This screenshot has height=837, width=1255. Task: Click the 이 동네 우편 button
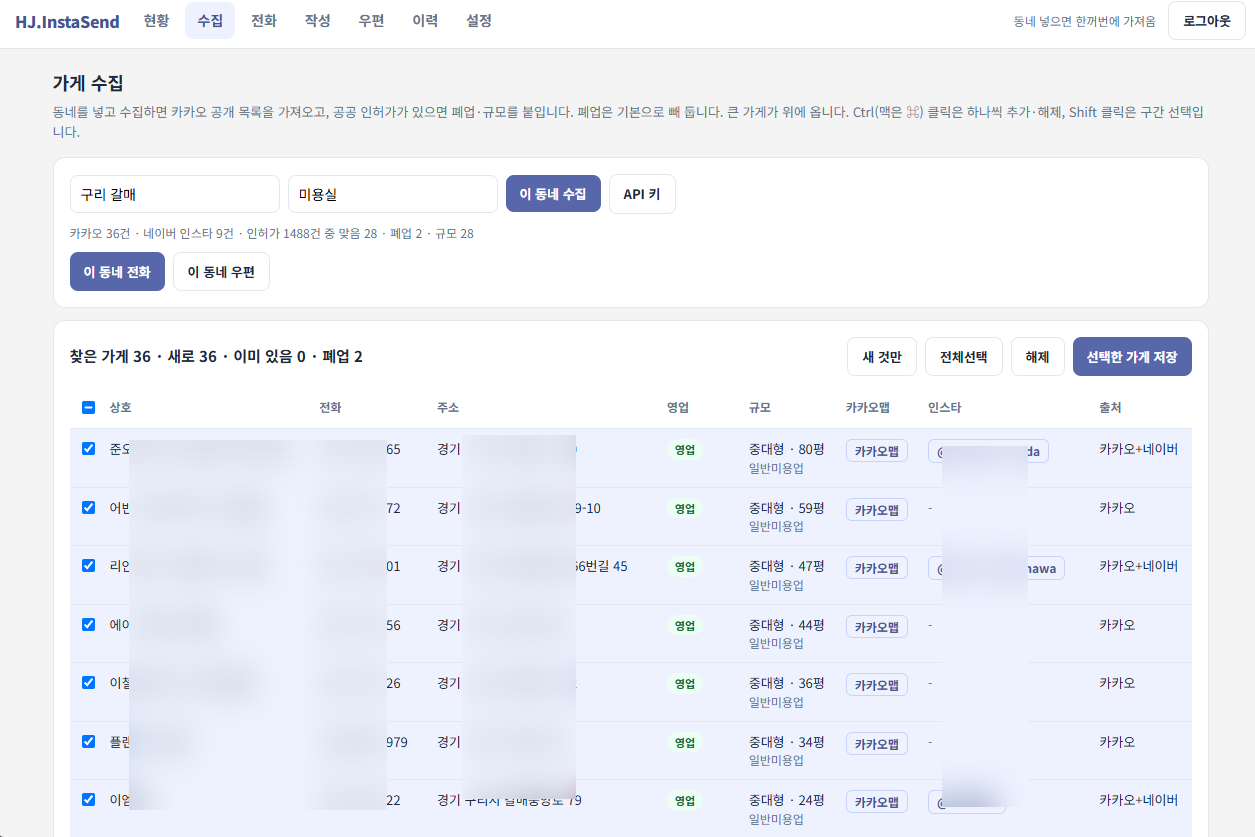click(221, 271)
